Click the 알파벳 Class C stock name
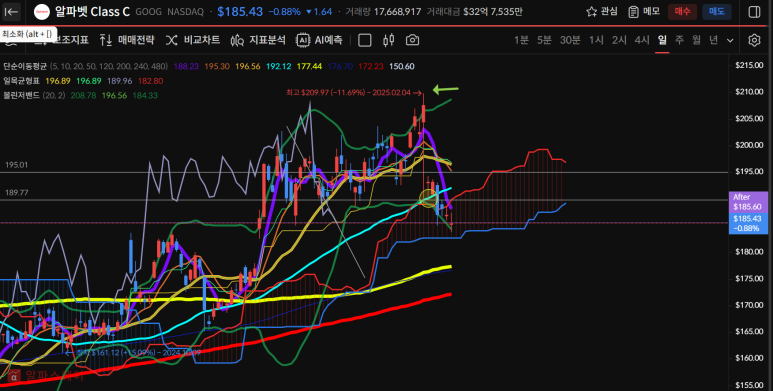The width and height of the screenshot is (773, 391). pos(92,12)
